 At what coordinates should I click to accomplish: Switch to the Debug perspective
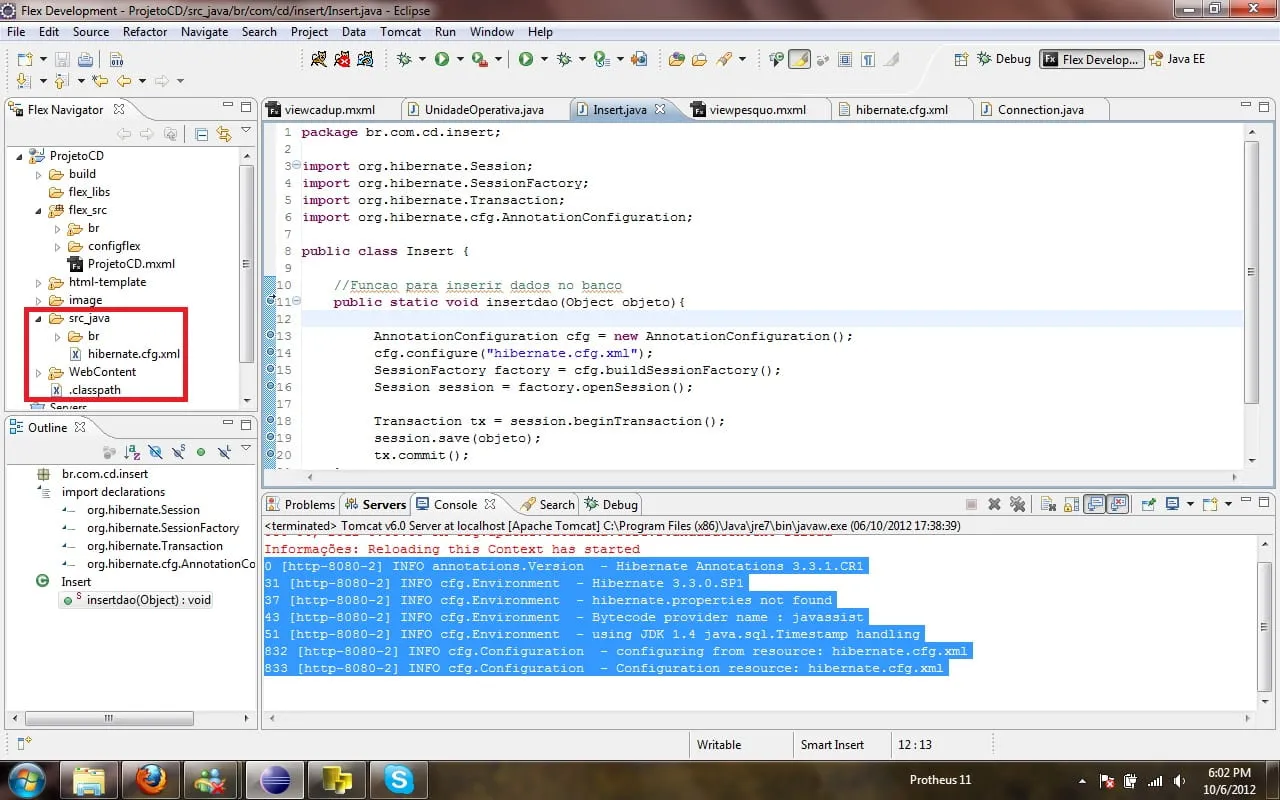pos(1003,59)
